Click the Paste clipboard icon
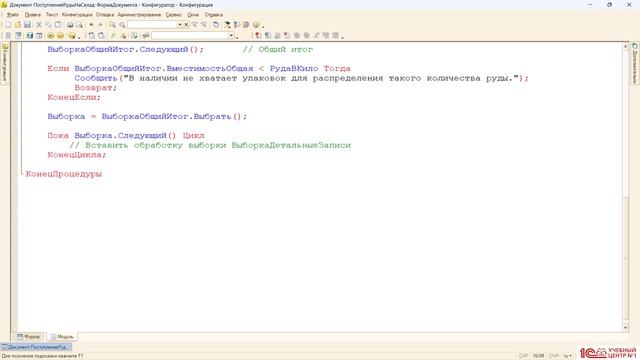640x360 pixels. click(x=58, y=25)
